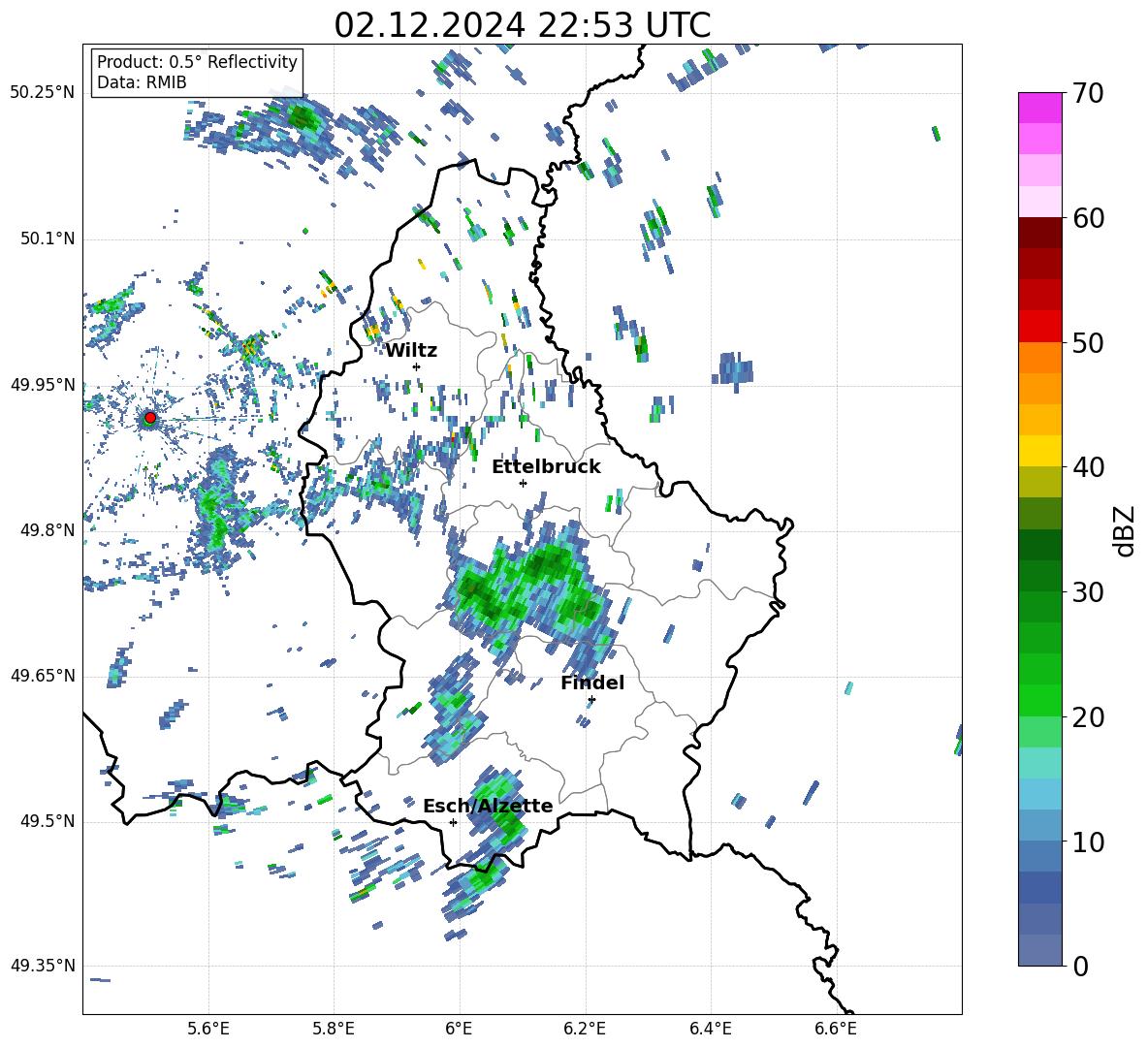This screenshot has height=1048, width=1148.
Task: Click the Product: 0.5° Reflectivity text
Action: (197, 62)
